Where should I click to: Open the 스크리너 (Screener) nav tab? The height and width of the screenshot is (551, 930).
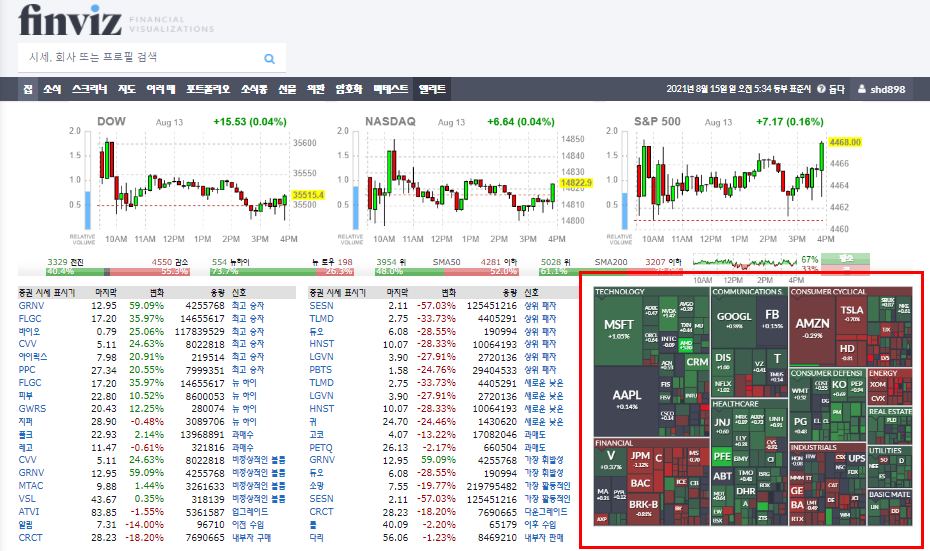coord(90,89)
